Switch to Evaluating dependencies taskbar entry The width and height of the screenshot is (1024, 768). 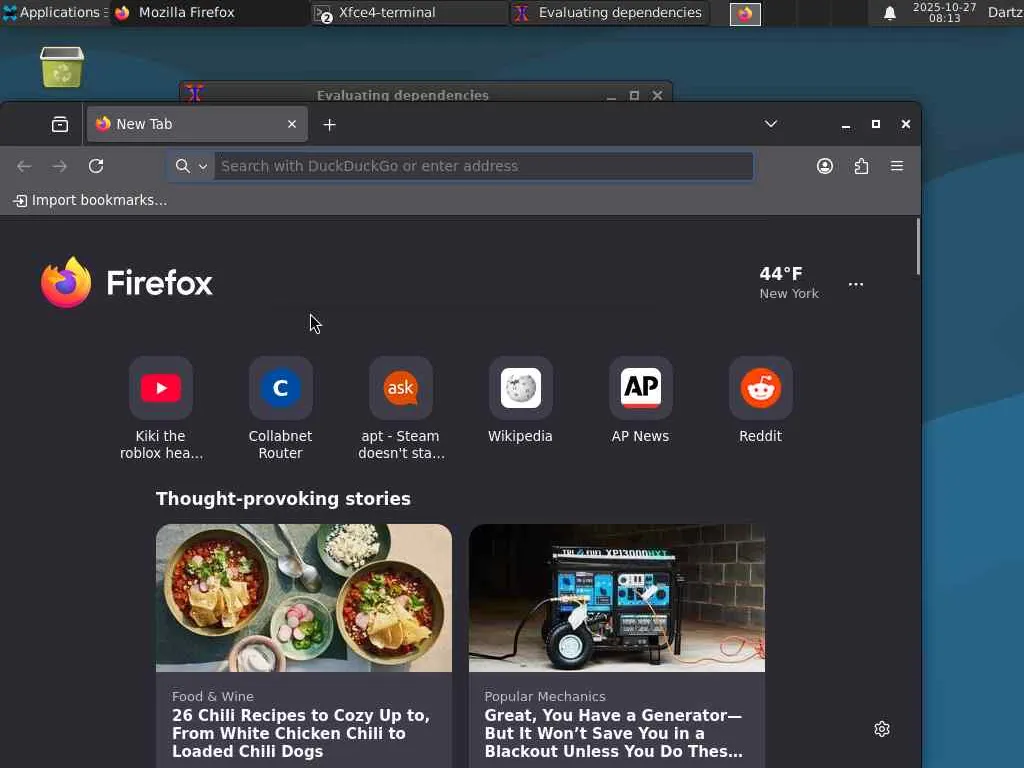point(609,12)
